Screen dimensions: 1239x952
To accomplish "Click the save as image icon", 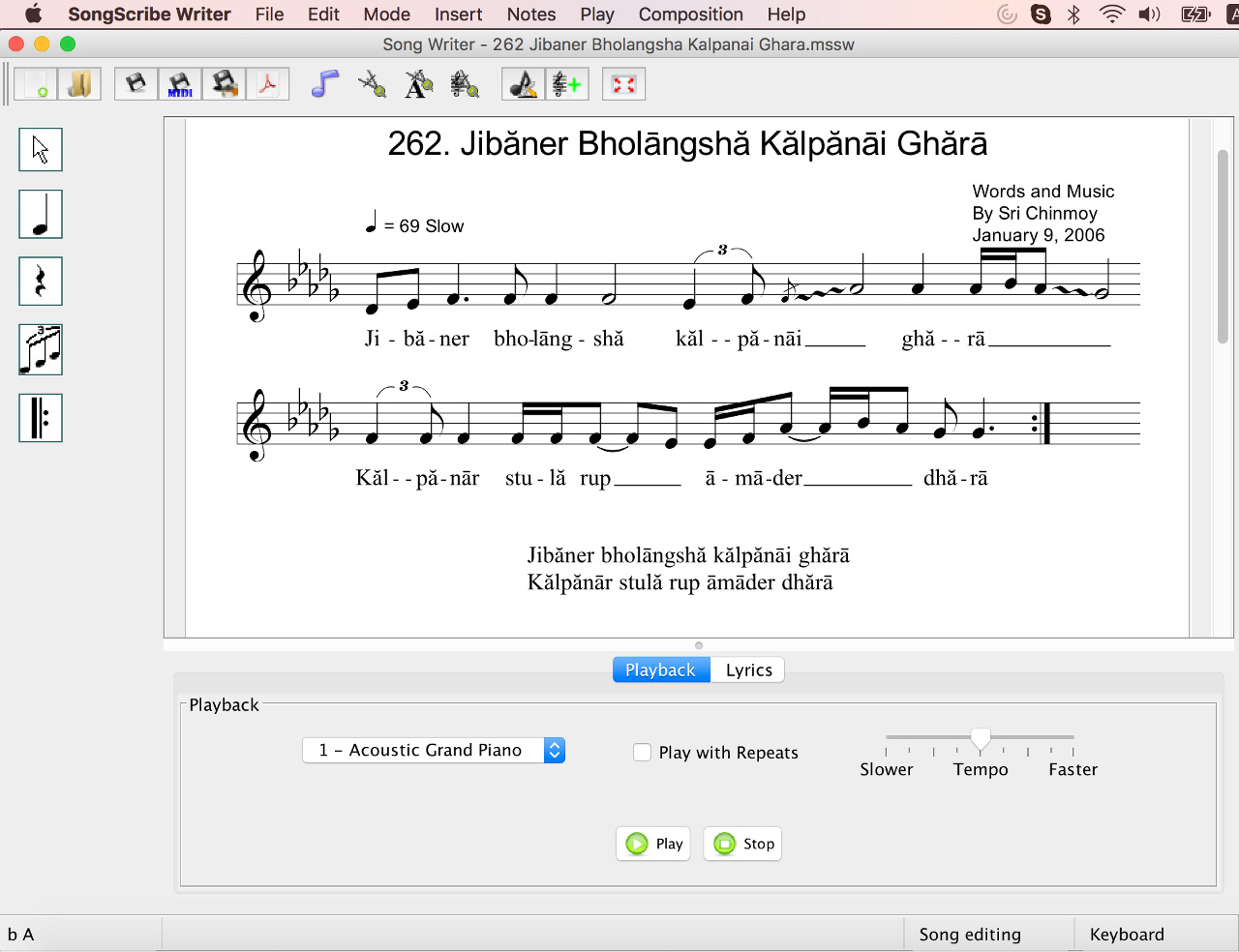I will tap(224, 84).
